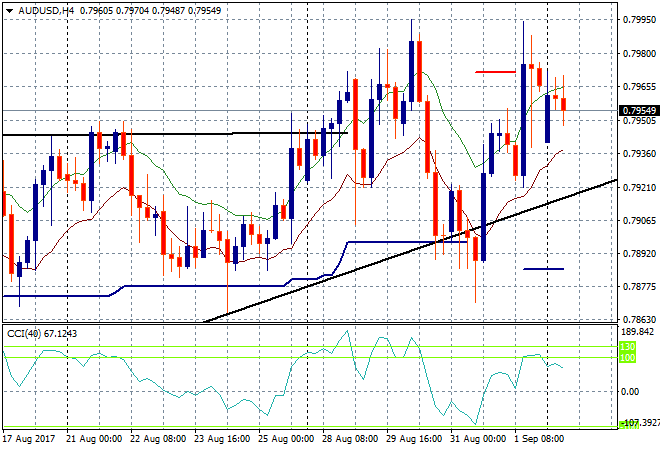Click the triangle arrow before AUDUSD,H4
660x450 pixels.
click(x=9, y=11)
